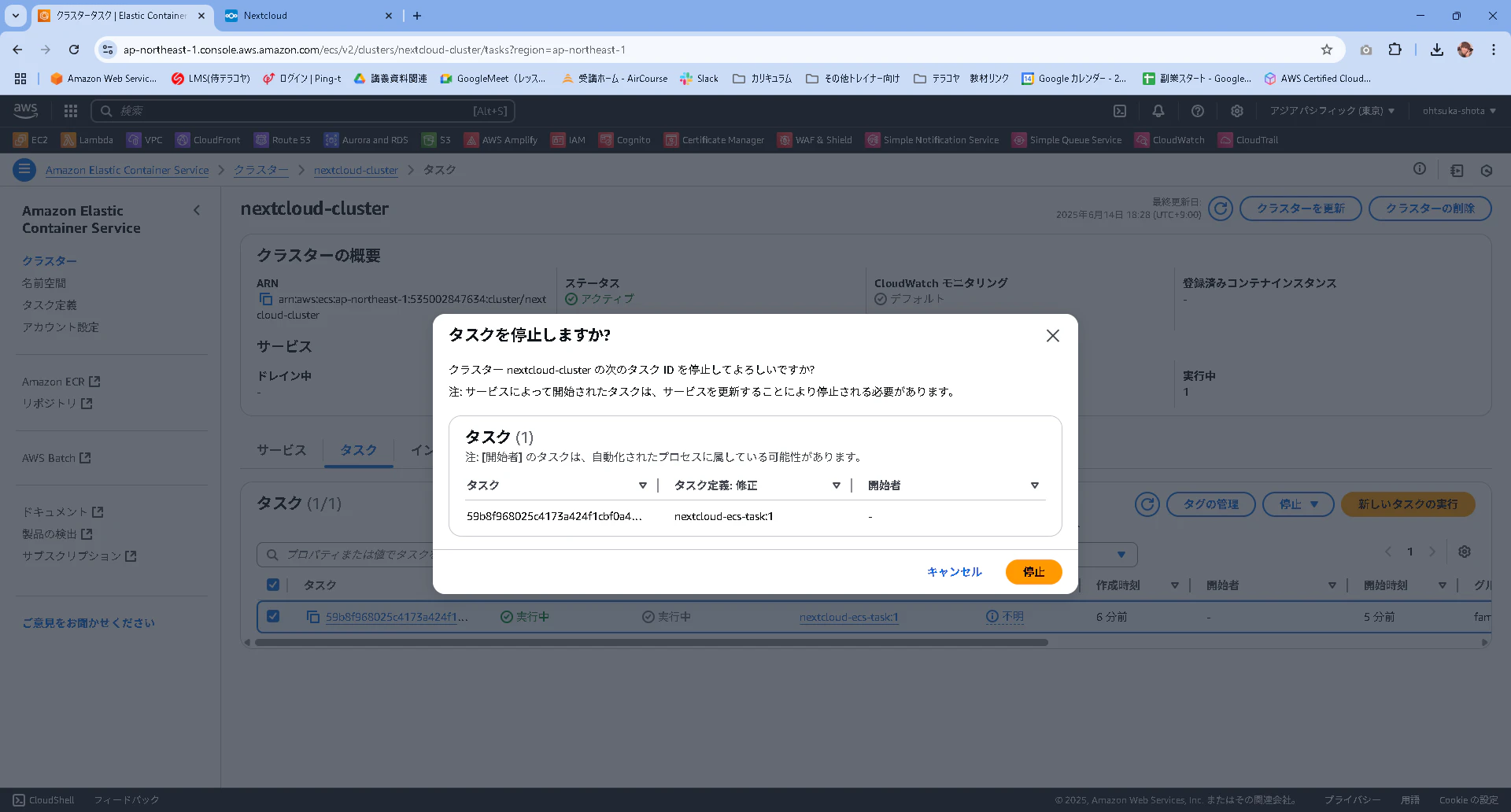The height and width of the screenshot is (812, 1511).
Task: Open Route 53 shortcut in favorites bar
Action: [283, 140]
